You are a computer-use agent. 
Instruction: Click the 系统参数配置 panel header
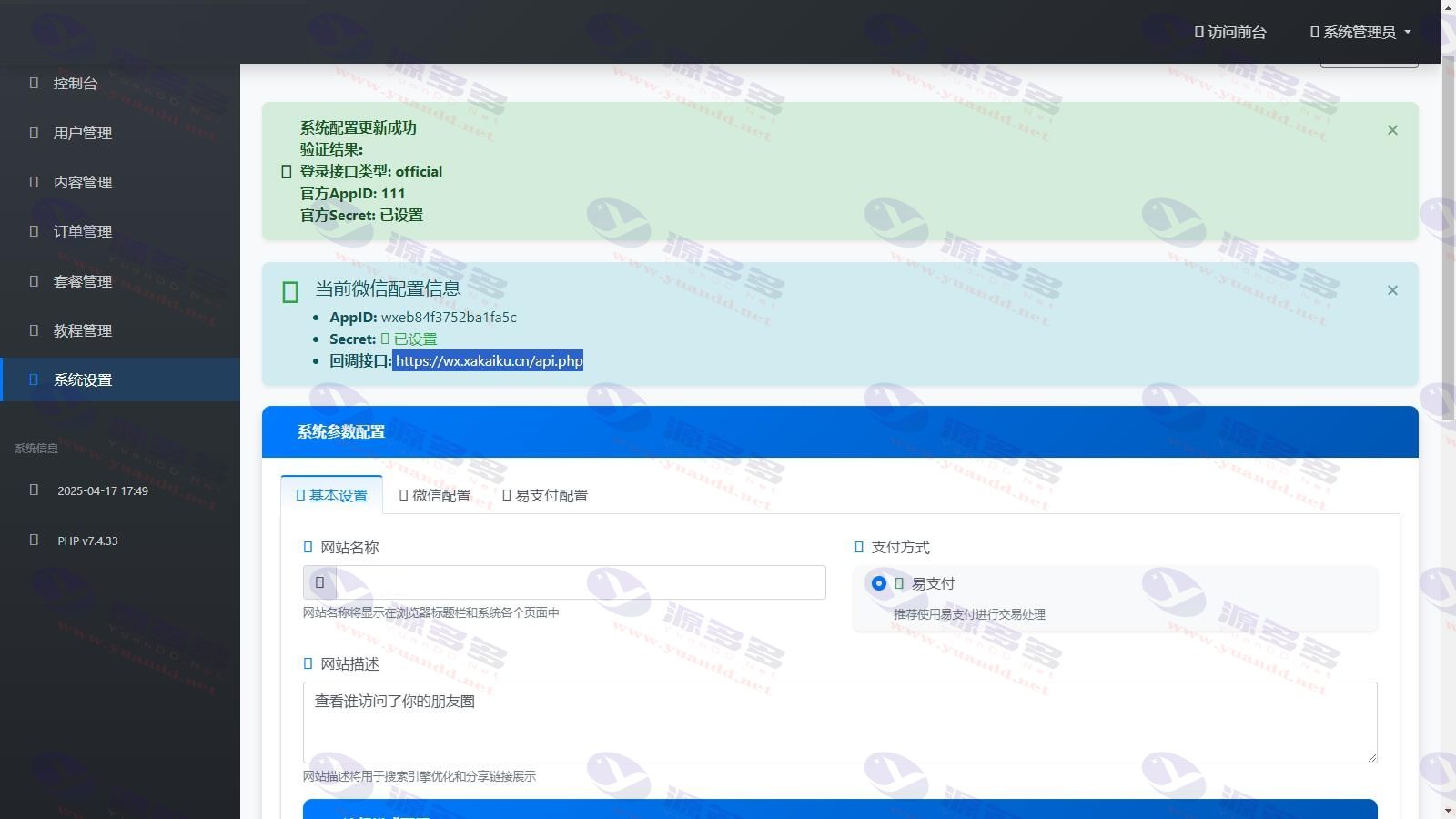[x=840, y=431]
